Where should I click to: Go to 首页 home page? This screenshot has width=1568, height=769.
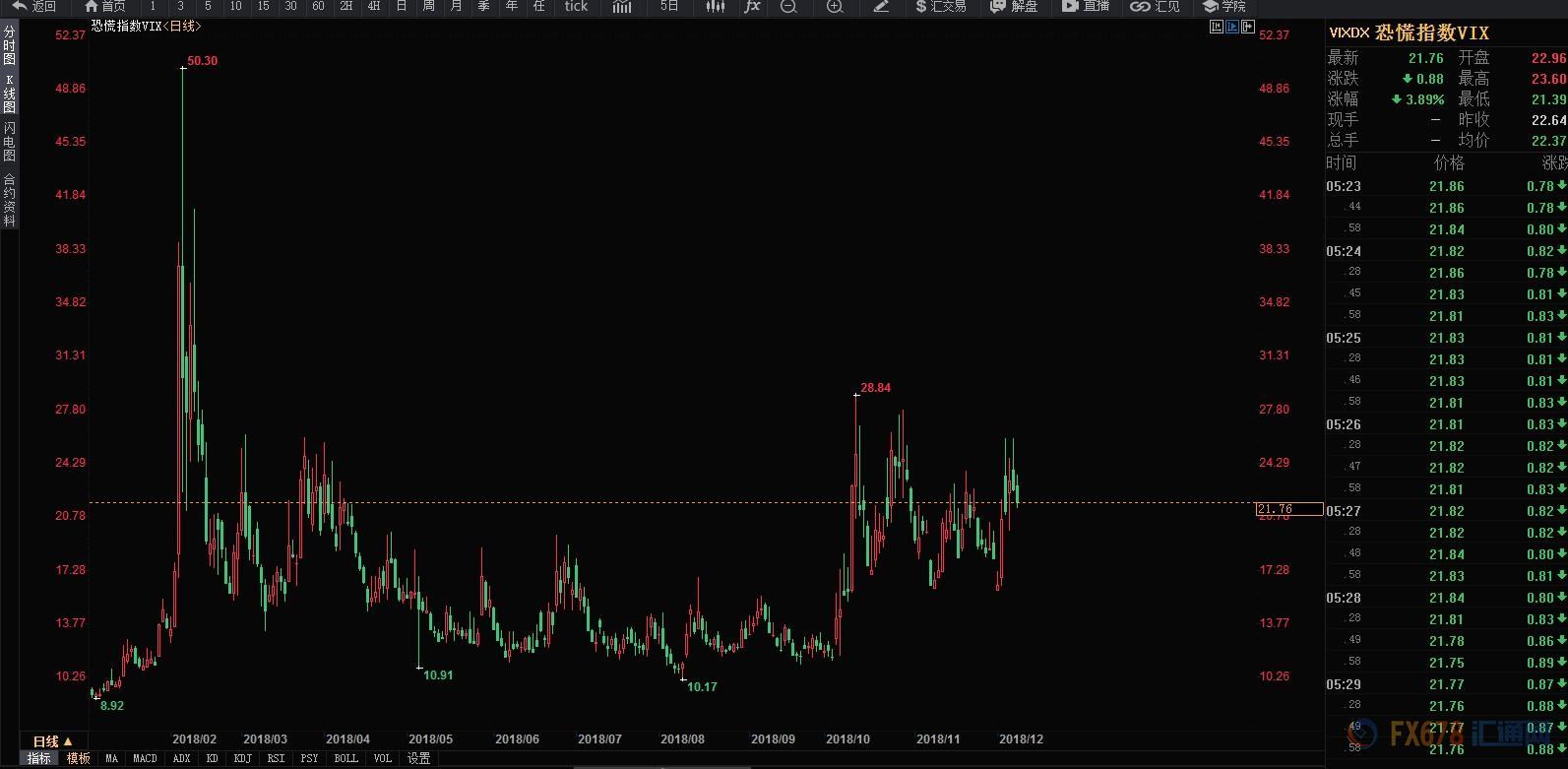[x=105, y=6]
